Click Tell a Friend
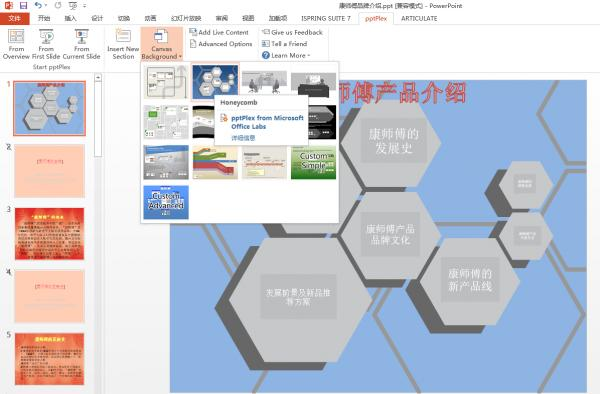The height and width of the screenshot is (394, 600). [x=285, y=44]
